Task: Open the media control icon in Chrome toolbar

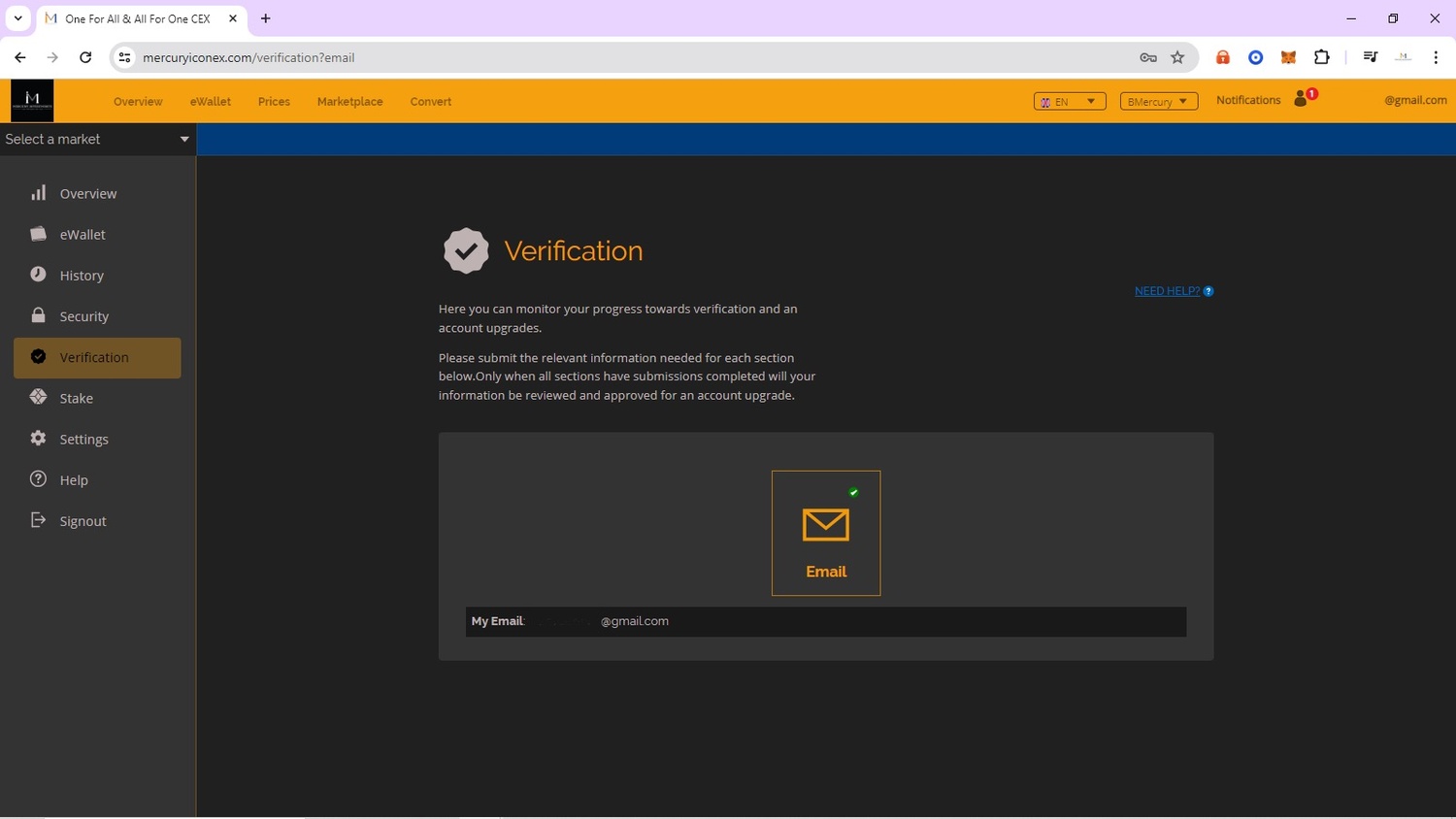Action: [x=1370, y=57]
